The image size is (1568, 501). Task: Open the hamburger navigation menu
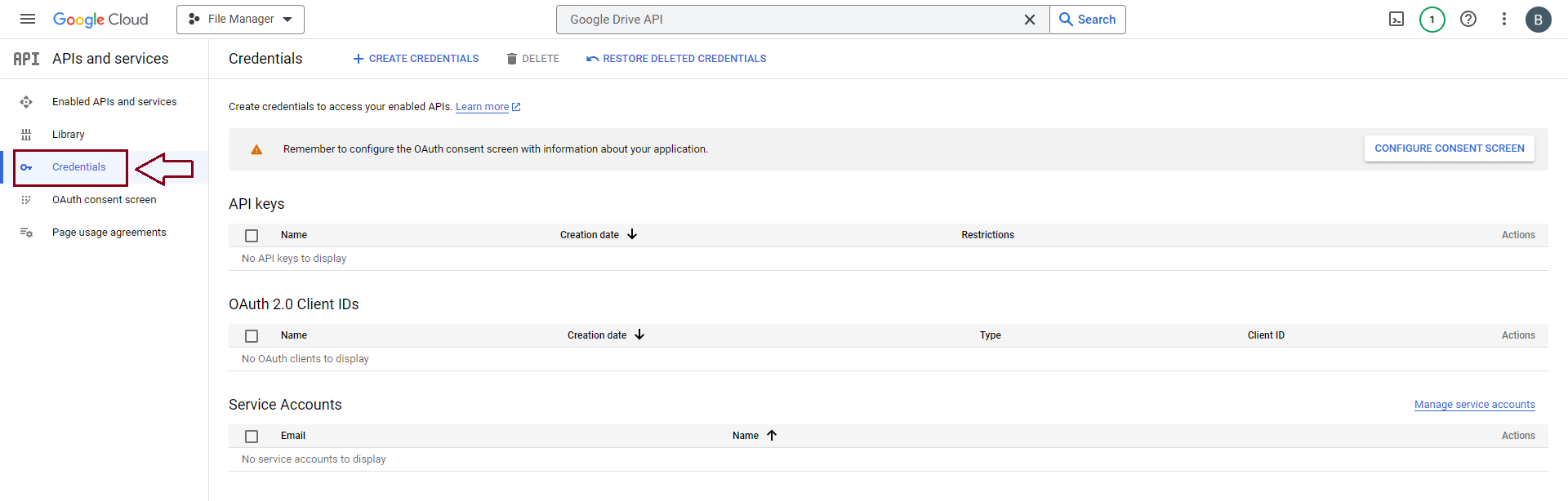[x=28, y=19]
